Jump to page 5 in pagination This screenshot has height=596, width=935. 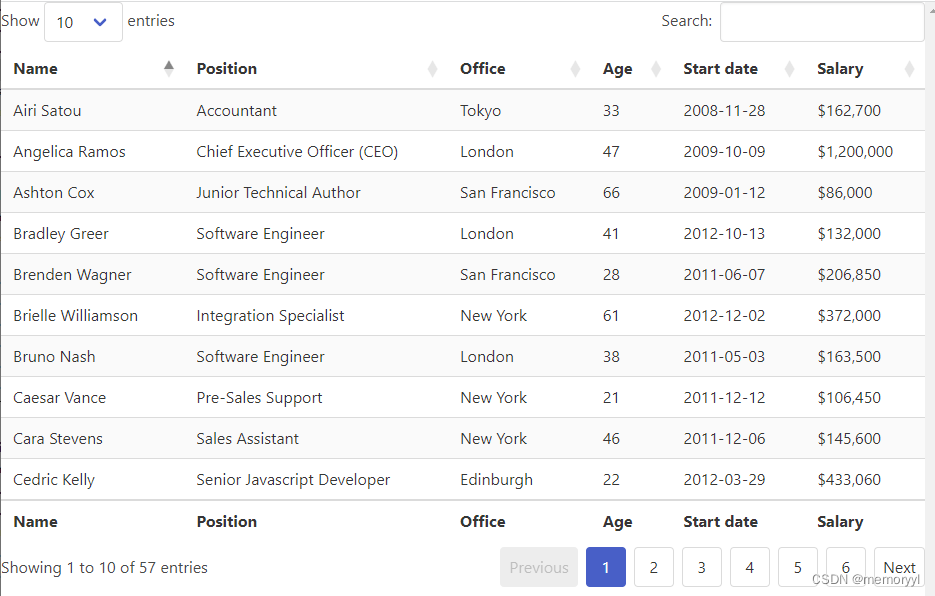tap(798, 567)
